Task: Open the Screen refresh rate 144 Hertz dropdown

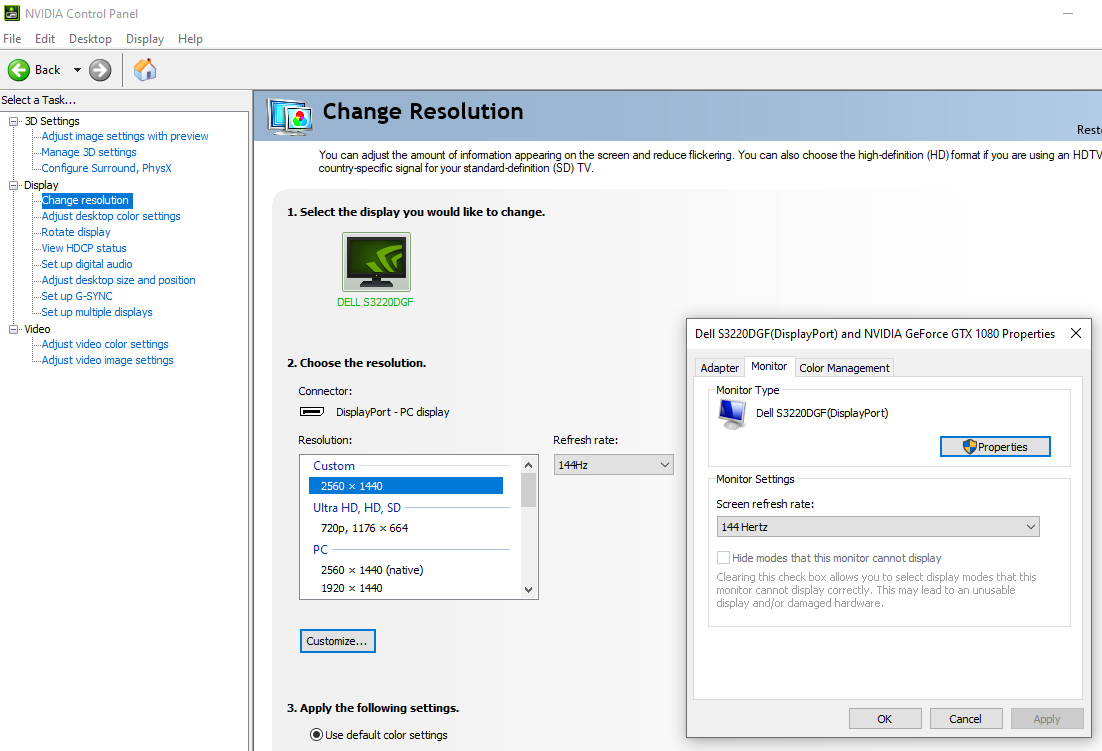Action: point(878,527)
